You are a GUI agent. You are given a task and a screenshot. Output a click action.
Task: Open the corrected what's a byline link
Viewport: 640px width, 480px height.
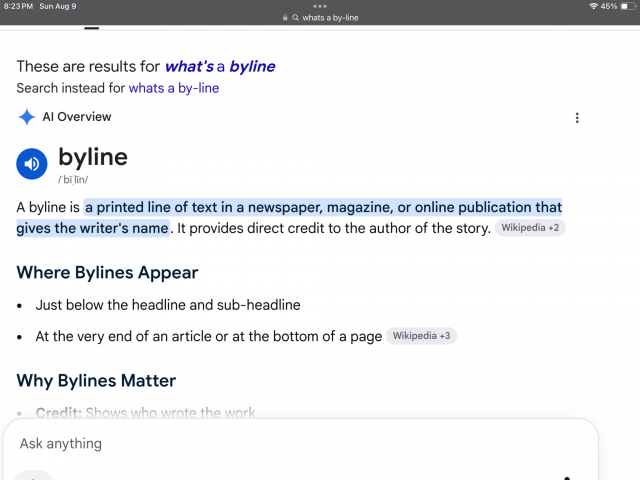[x=220, y=66]
